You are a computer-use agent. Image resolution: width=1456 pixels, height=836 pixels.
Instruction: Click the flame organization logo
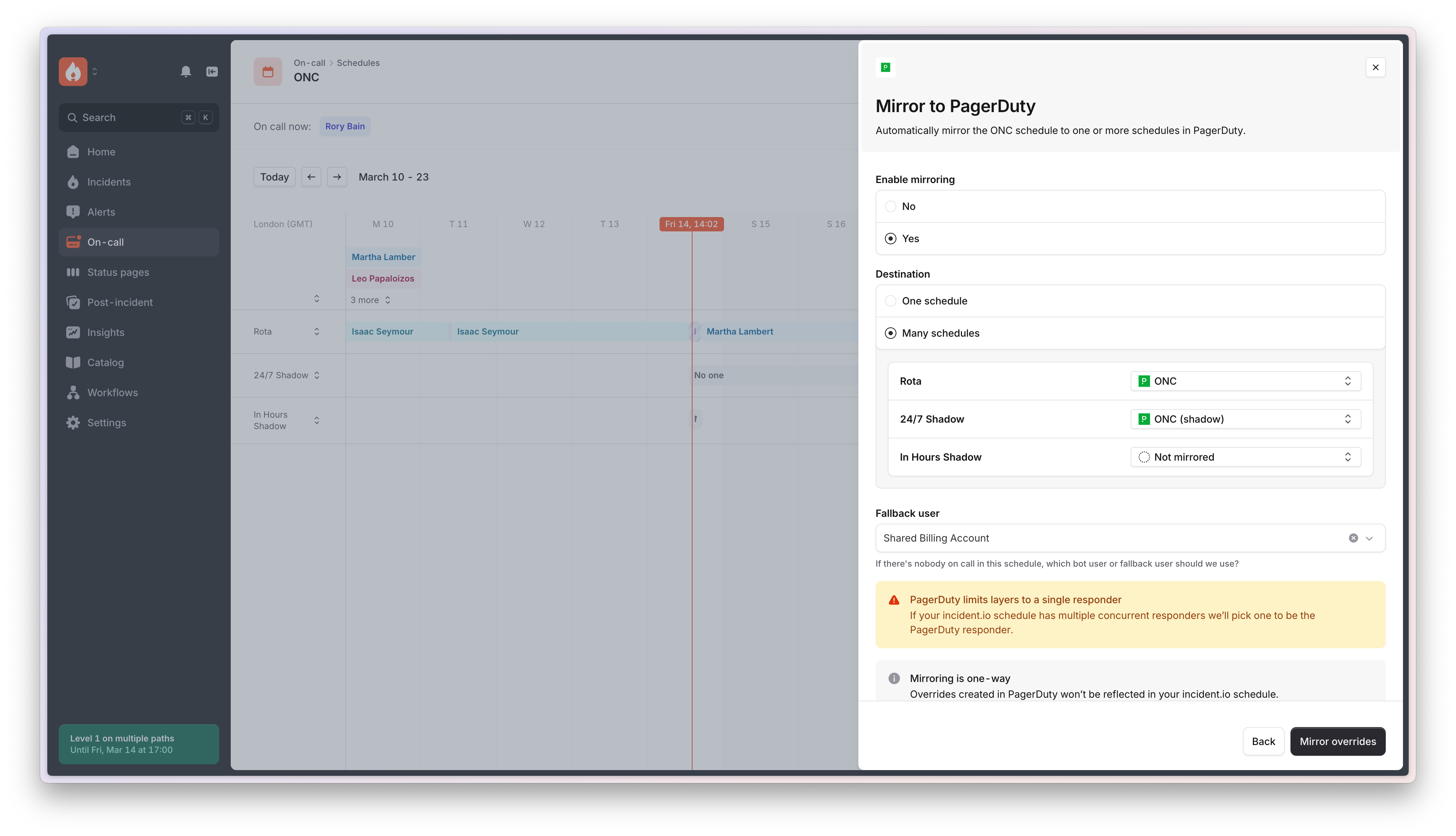point(73,71)
